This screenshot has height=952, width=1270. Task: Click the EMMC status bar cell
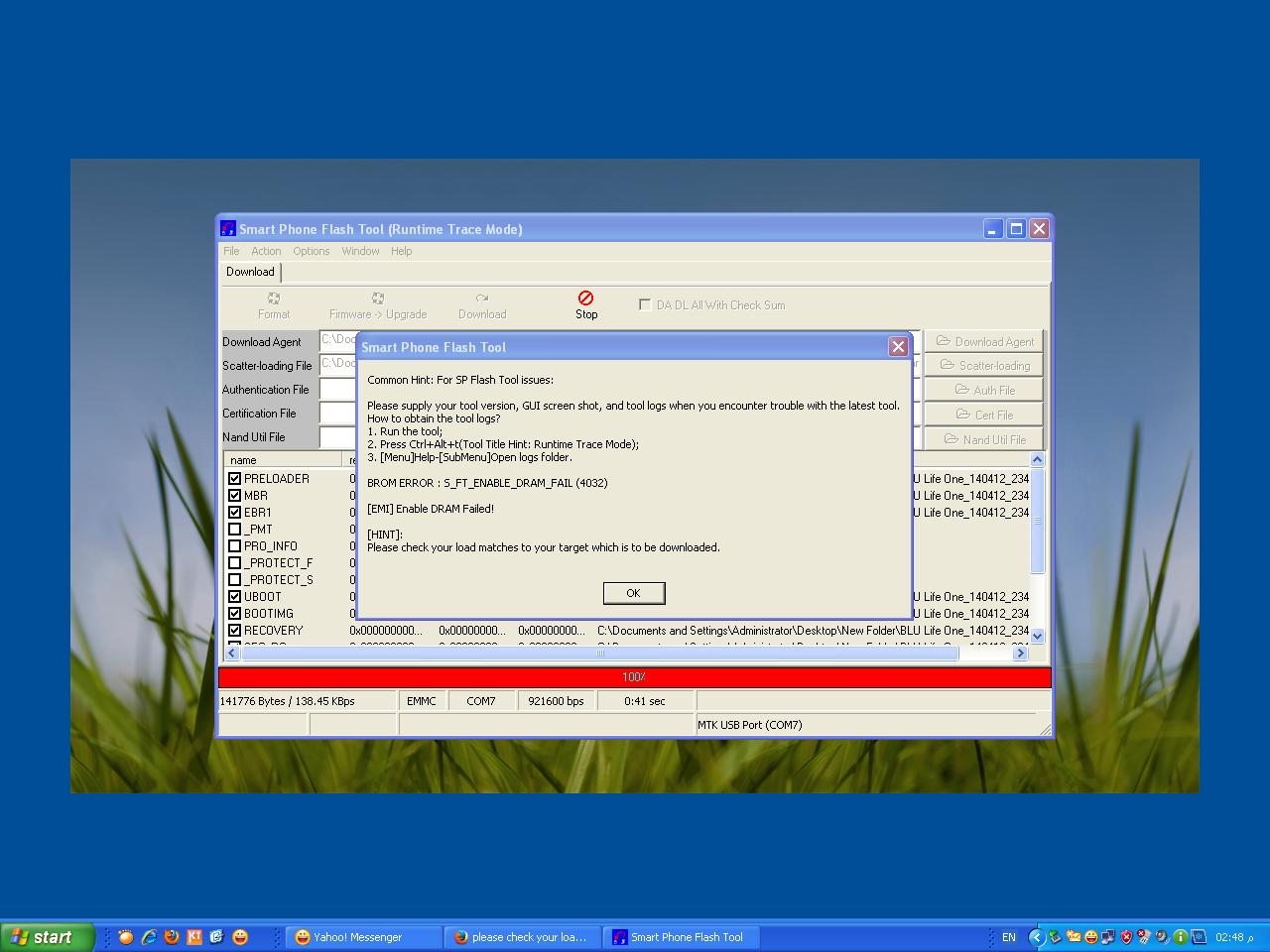pos(422,701)
